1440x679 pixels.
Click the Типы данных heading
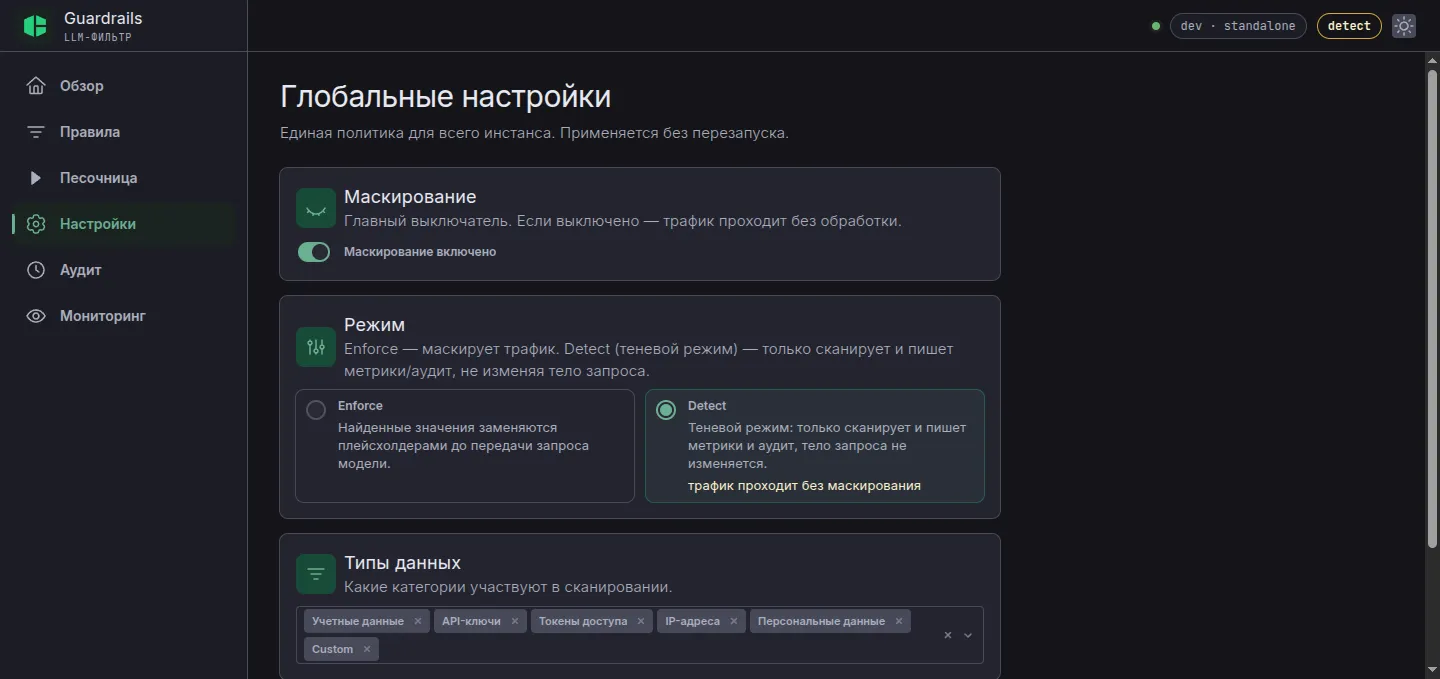402,563
